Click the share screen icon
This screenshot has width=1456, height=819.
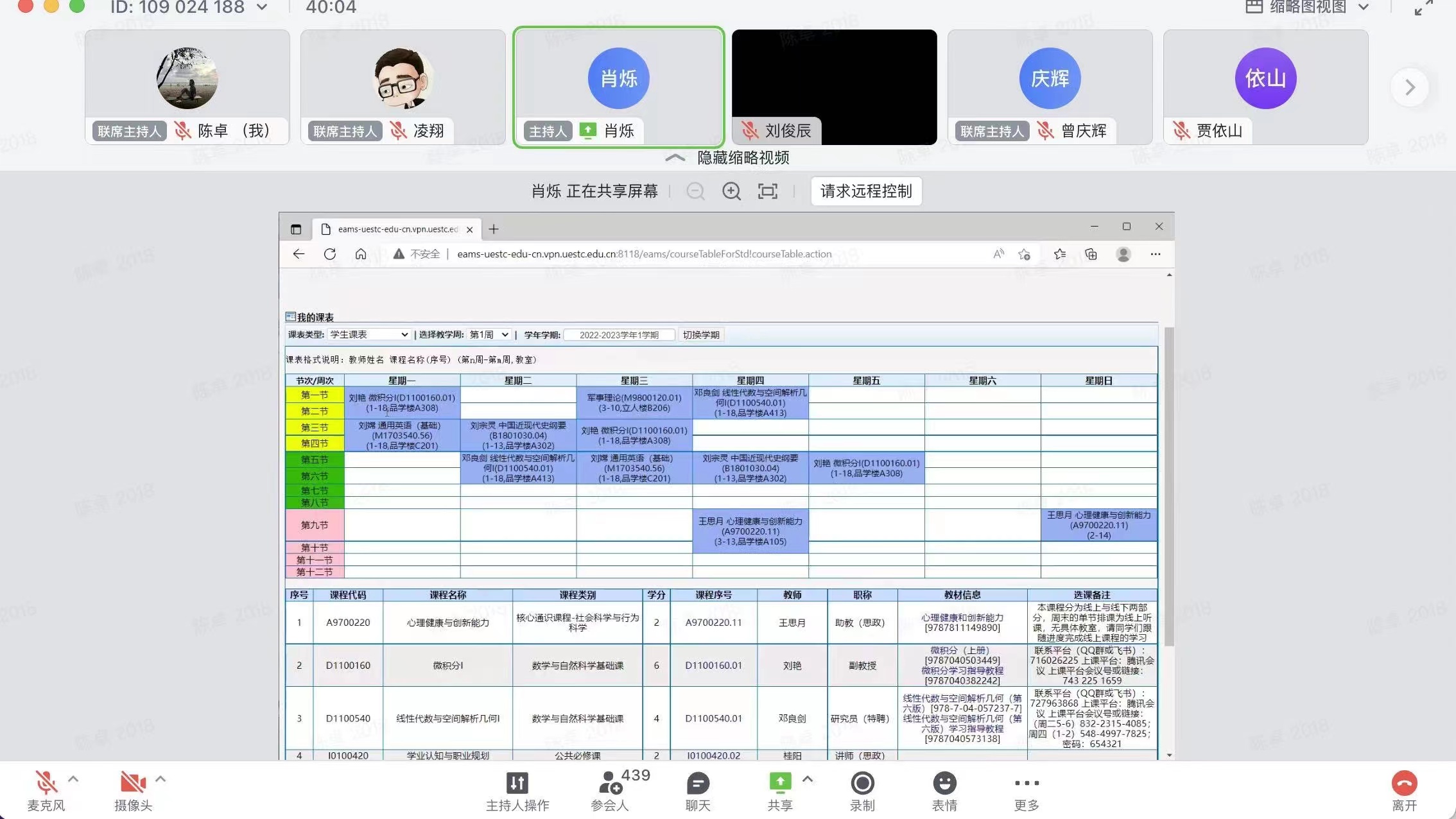(x=780, y=784)
